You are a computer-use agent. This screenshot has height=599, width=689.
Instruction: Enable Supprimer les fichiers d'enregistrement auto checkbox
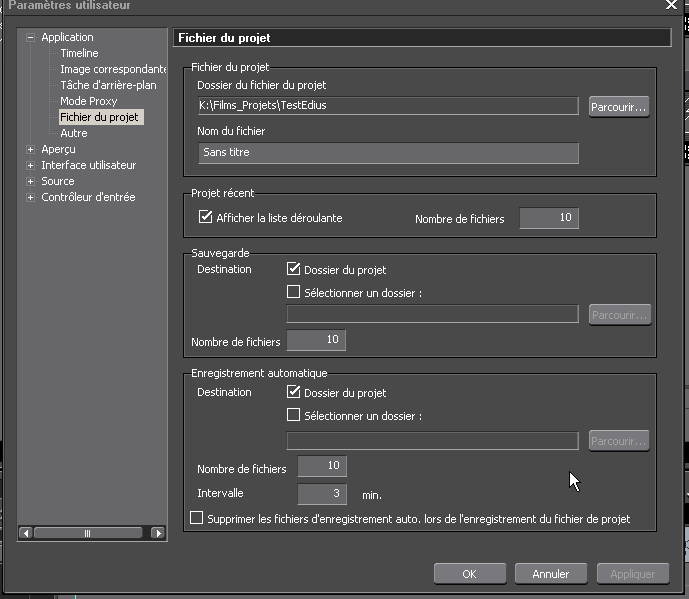click(197, 519)
